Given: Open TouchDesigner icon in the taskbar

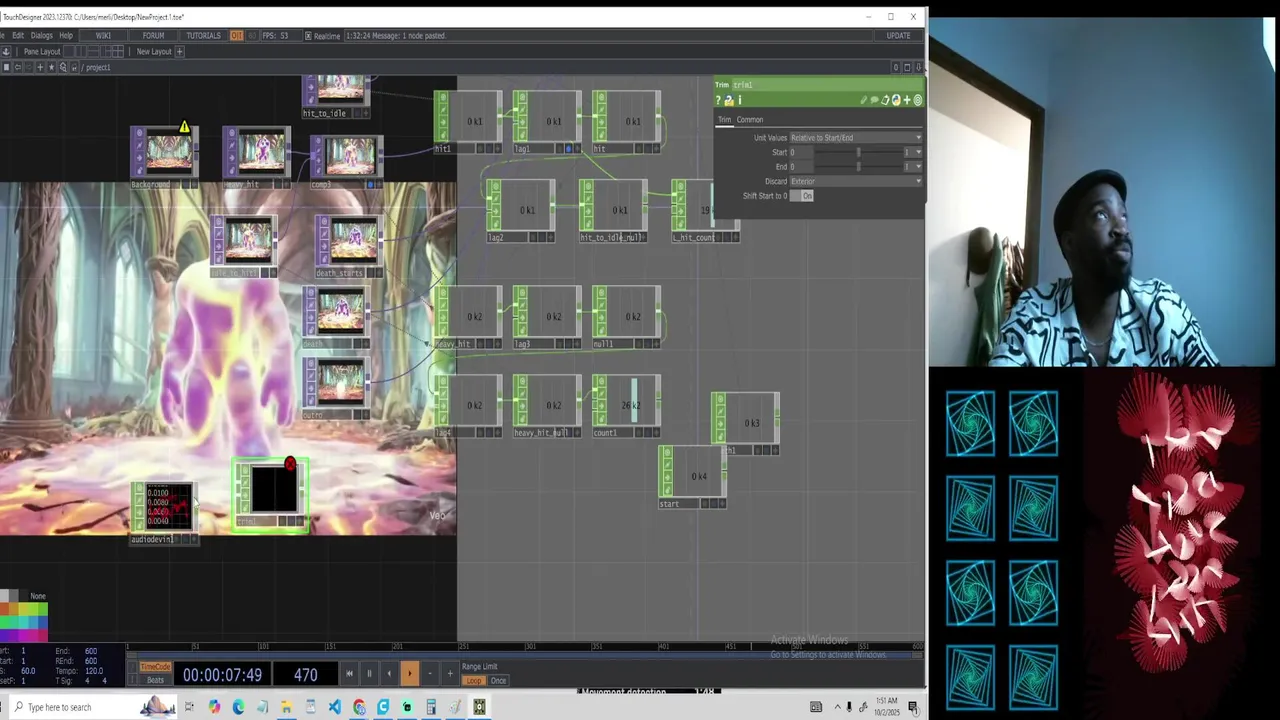Looking at the screenshot, I should pyautogui.click(x=480, y=707).
